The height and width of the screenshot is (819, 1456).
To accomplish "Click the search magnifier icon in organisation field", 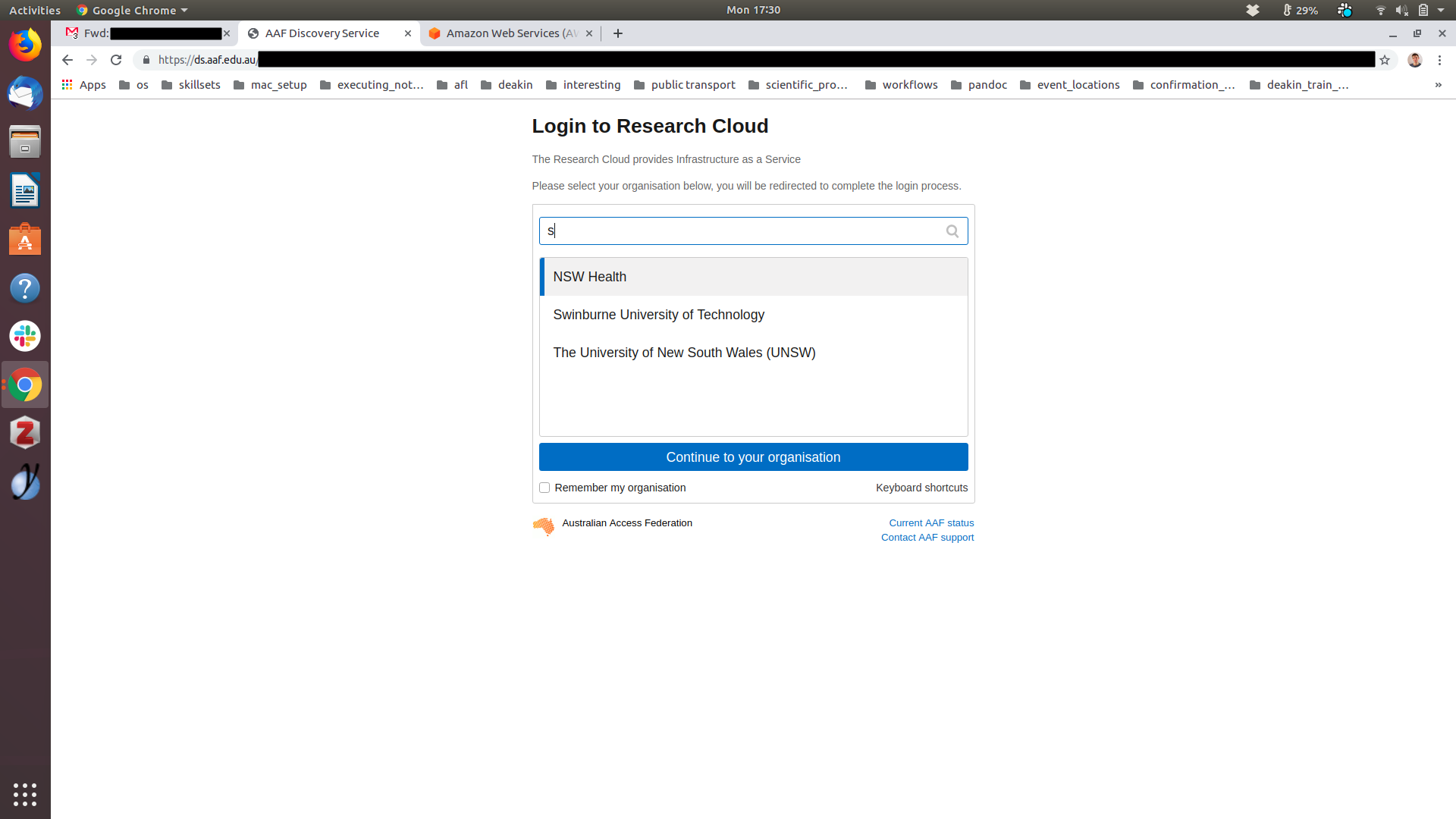I will coord(952,231).
